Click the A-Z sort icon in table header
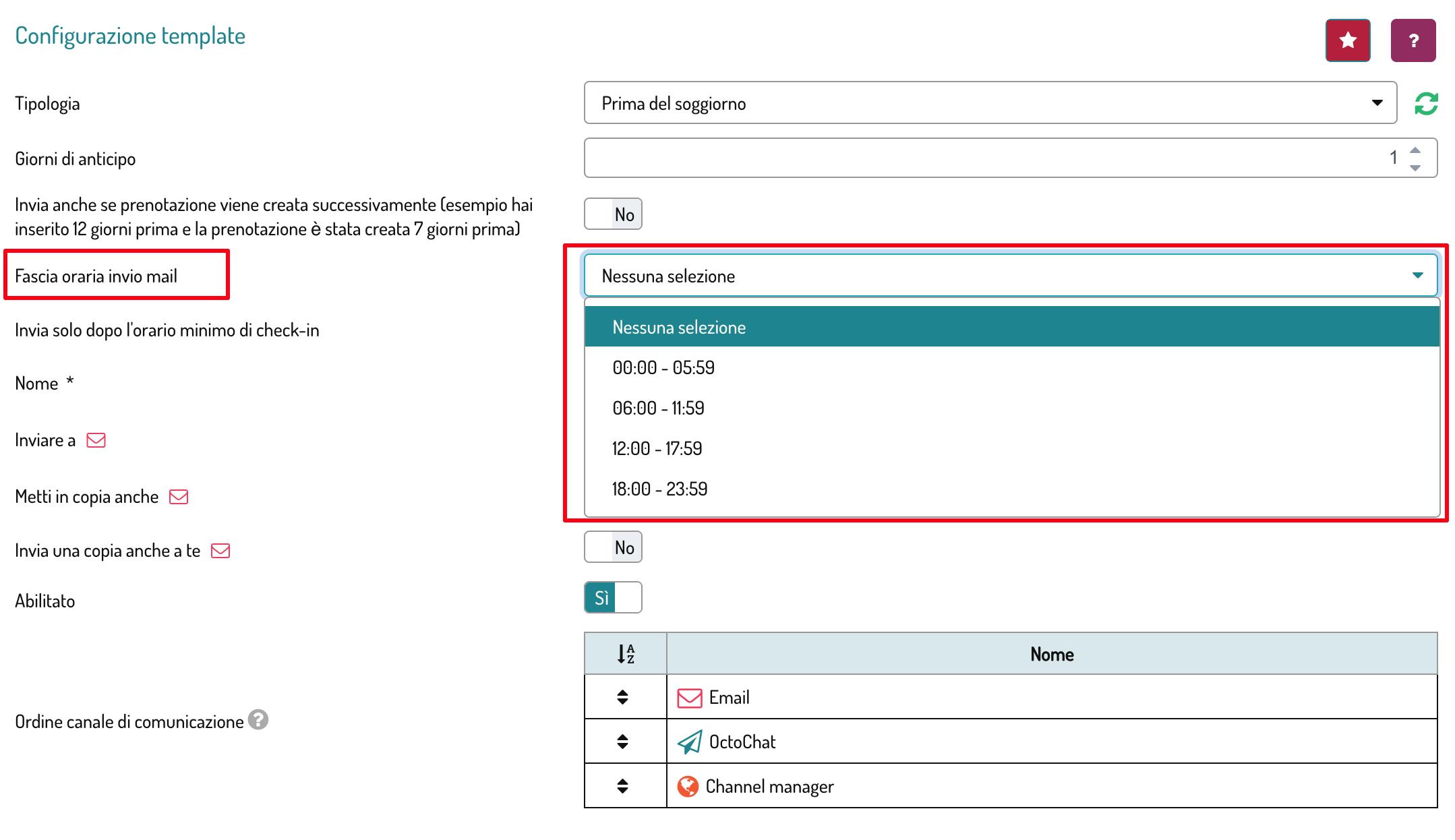Viewport: 1455px width, 840px height. (625, 653)
